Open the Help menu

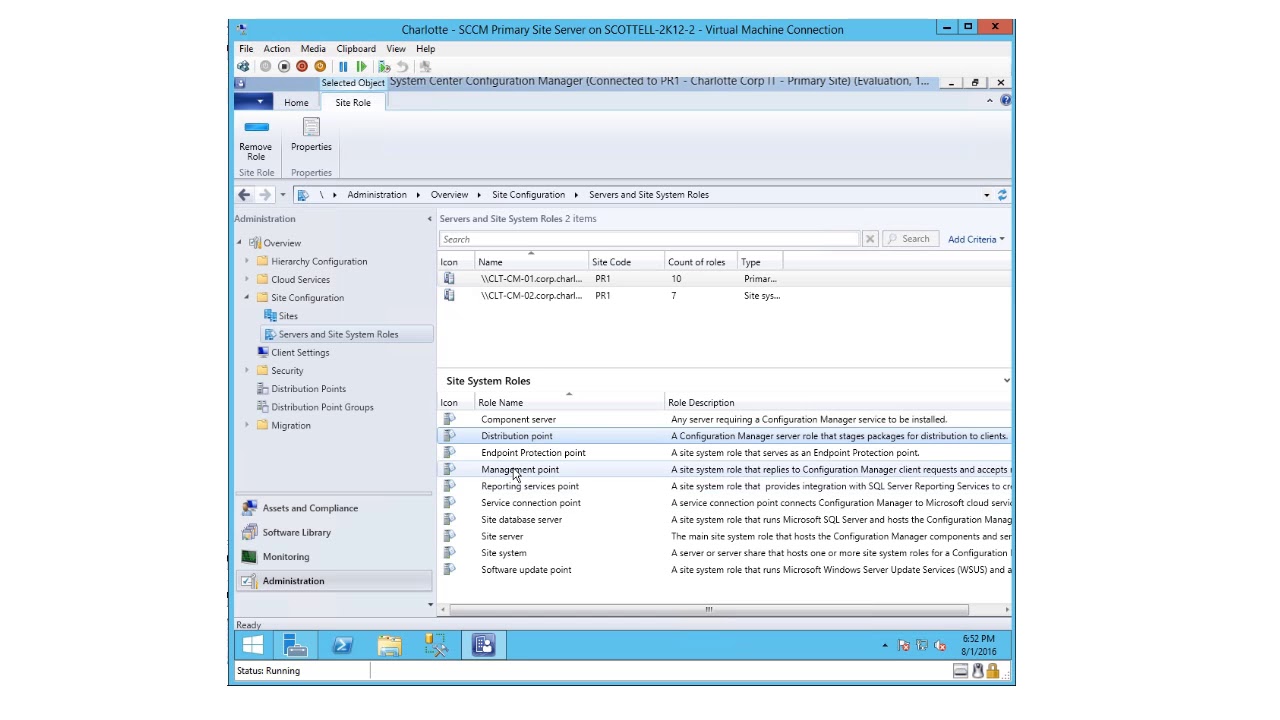[425, 49]
